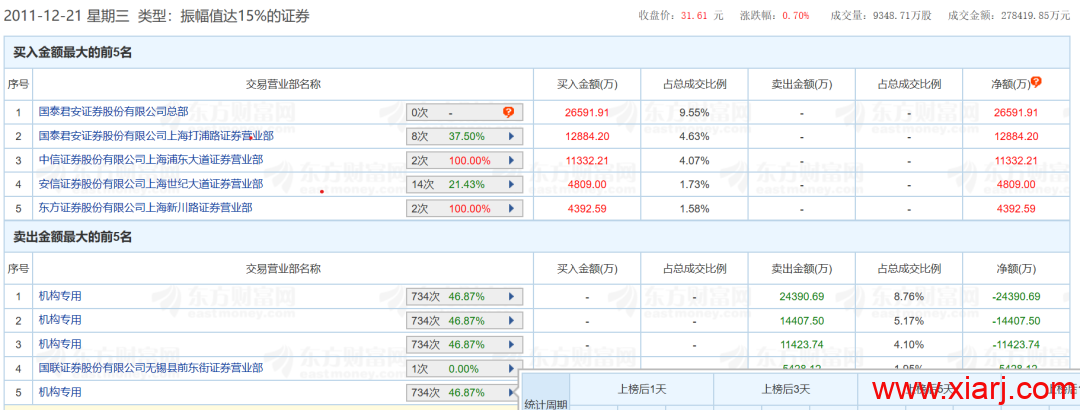Click the 1.73% proportion cell

[694, 185]
